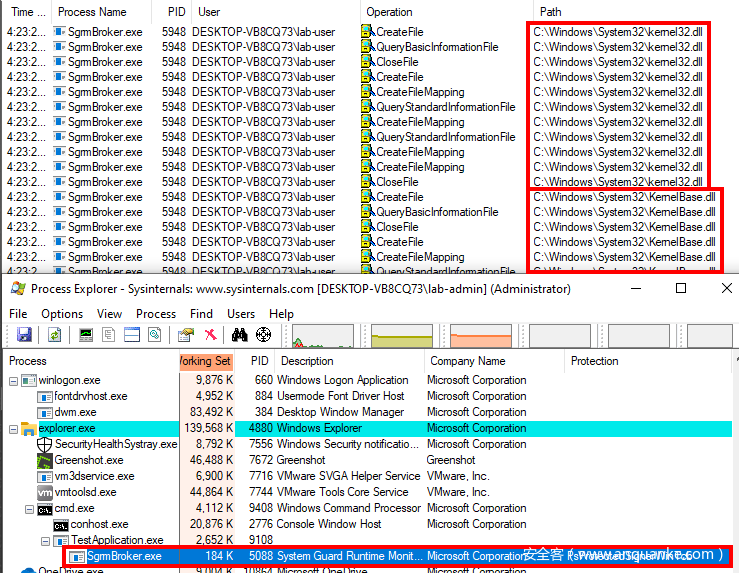The height and width of the screenshot is (573, 739).
Task: Click the Greenshot.exe process icon
Action: [x=45, y=460]
